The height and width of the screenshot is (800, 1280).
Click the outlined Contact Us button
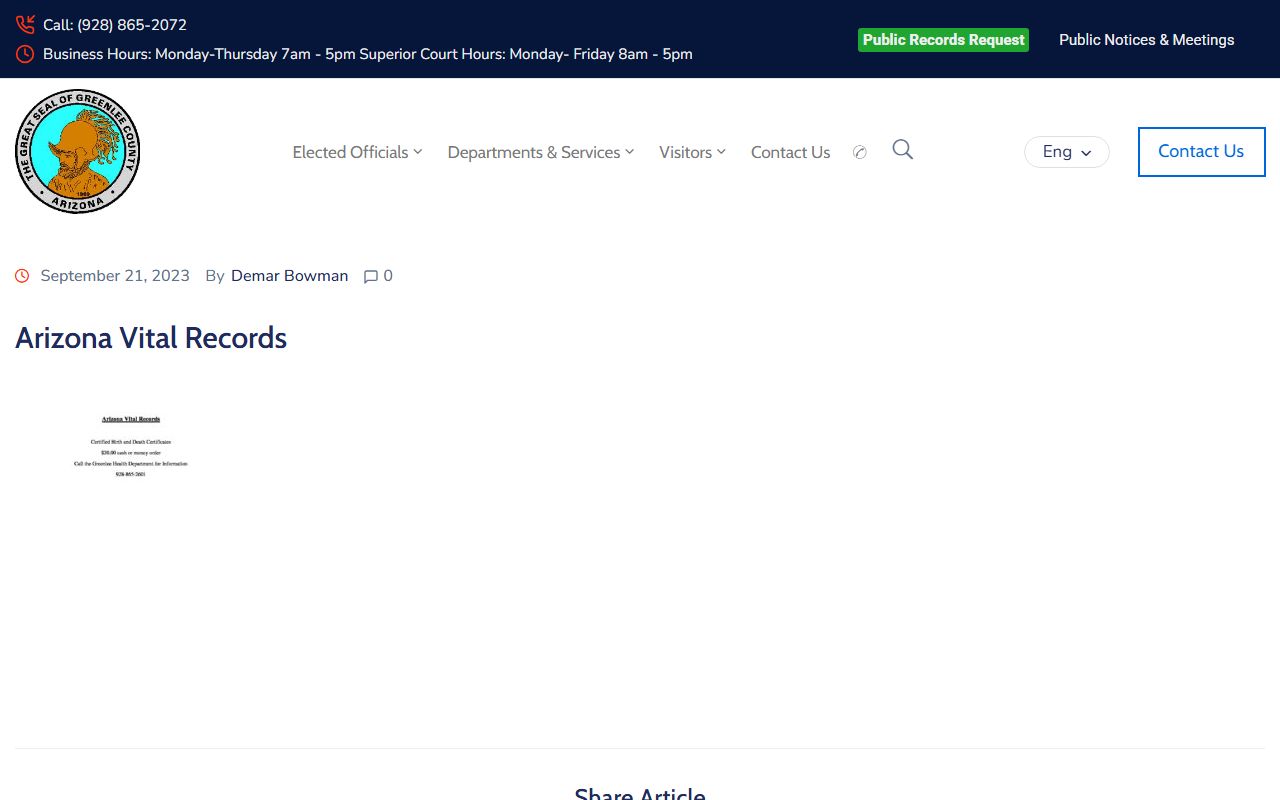tap(1201, 152)
